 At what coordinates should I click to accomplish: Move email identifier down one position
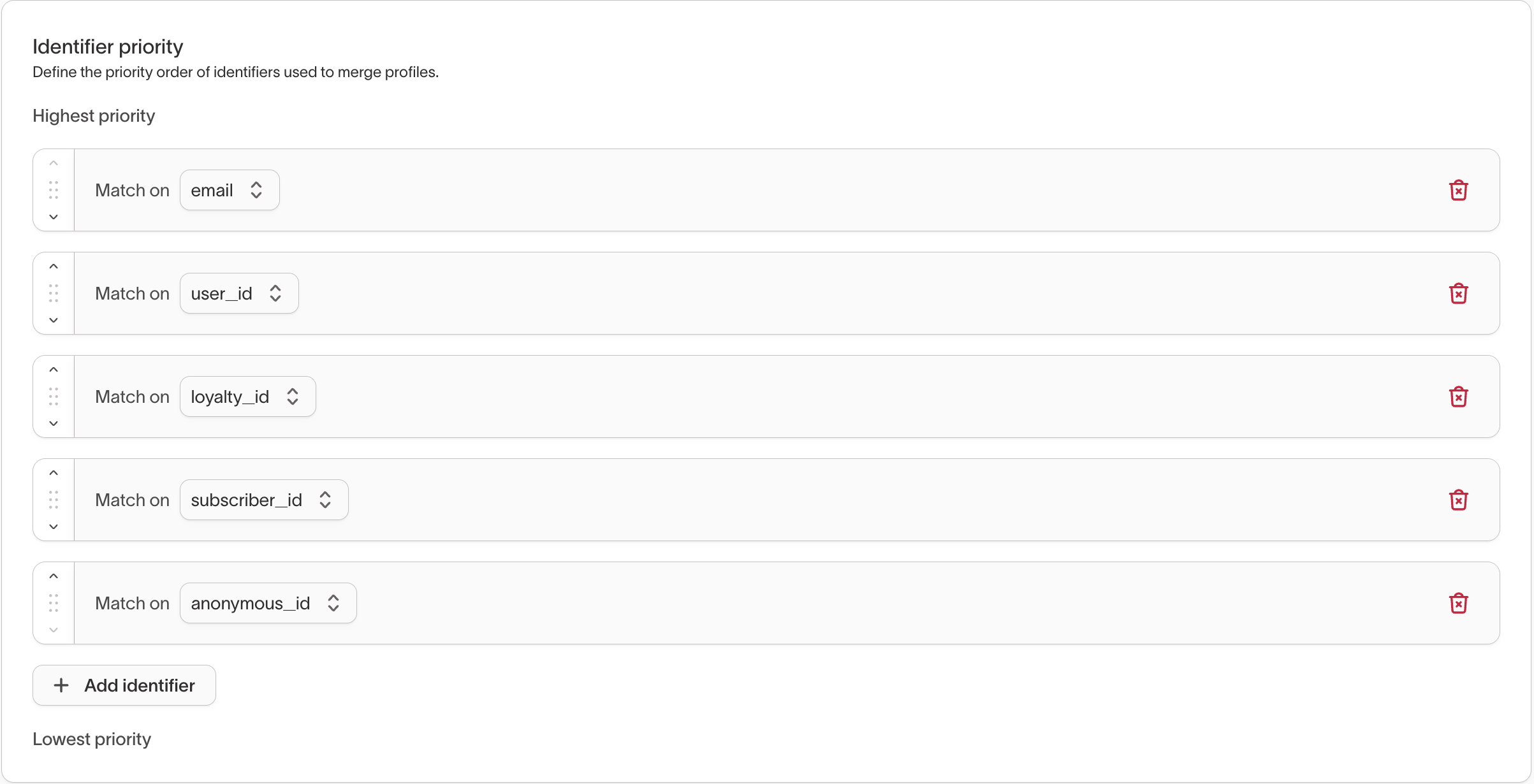coord(54,217)
